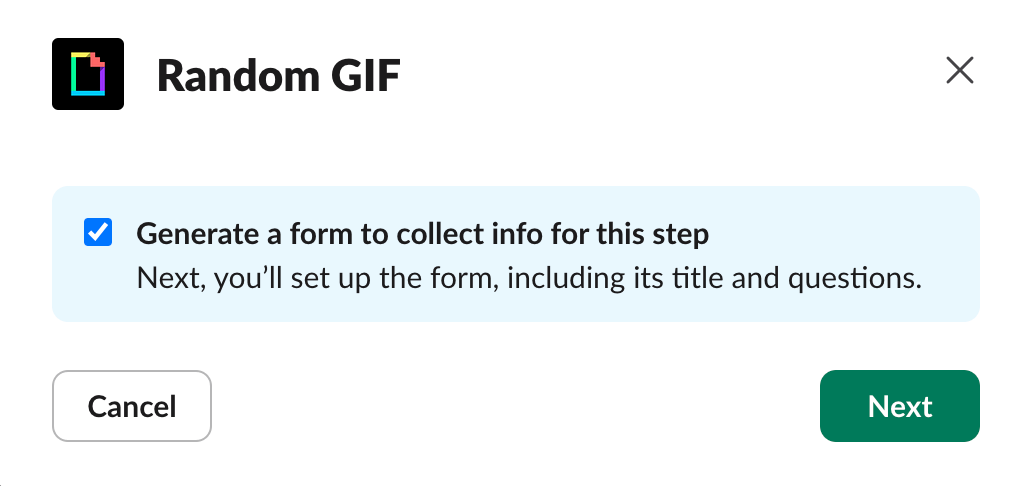Dismiss the modal using the top-right X icon
This screenshot has width=1030, height=486.
959,71
